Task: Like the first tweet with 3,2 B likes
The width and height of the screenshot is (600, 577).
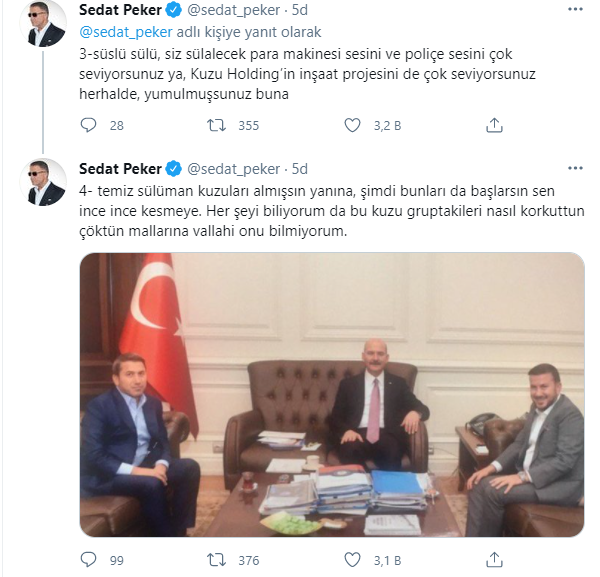Action: 352,125
